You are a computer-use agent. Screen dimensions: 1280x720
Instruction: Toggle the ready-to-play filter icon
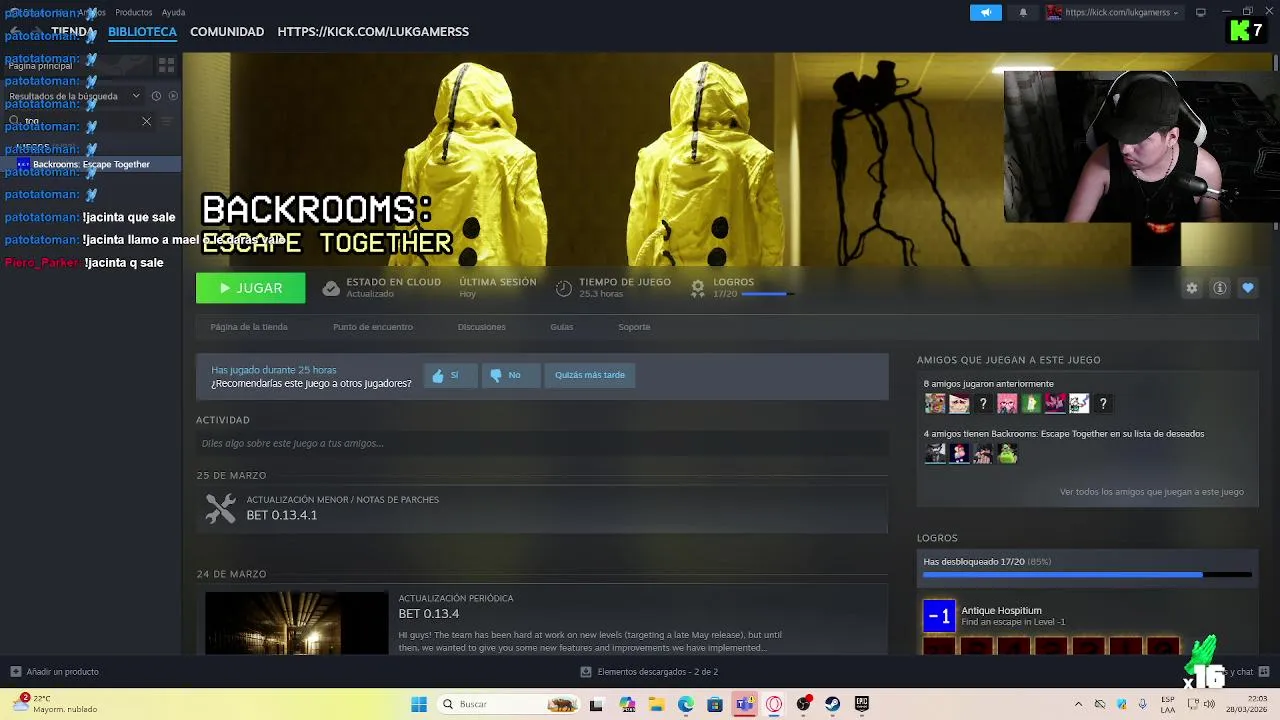tap(173, 96)
